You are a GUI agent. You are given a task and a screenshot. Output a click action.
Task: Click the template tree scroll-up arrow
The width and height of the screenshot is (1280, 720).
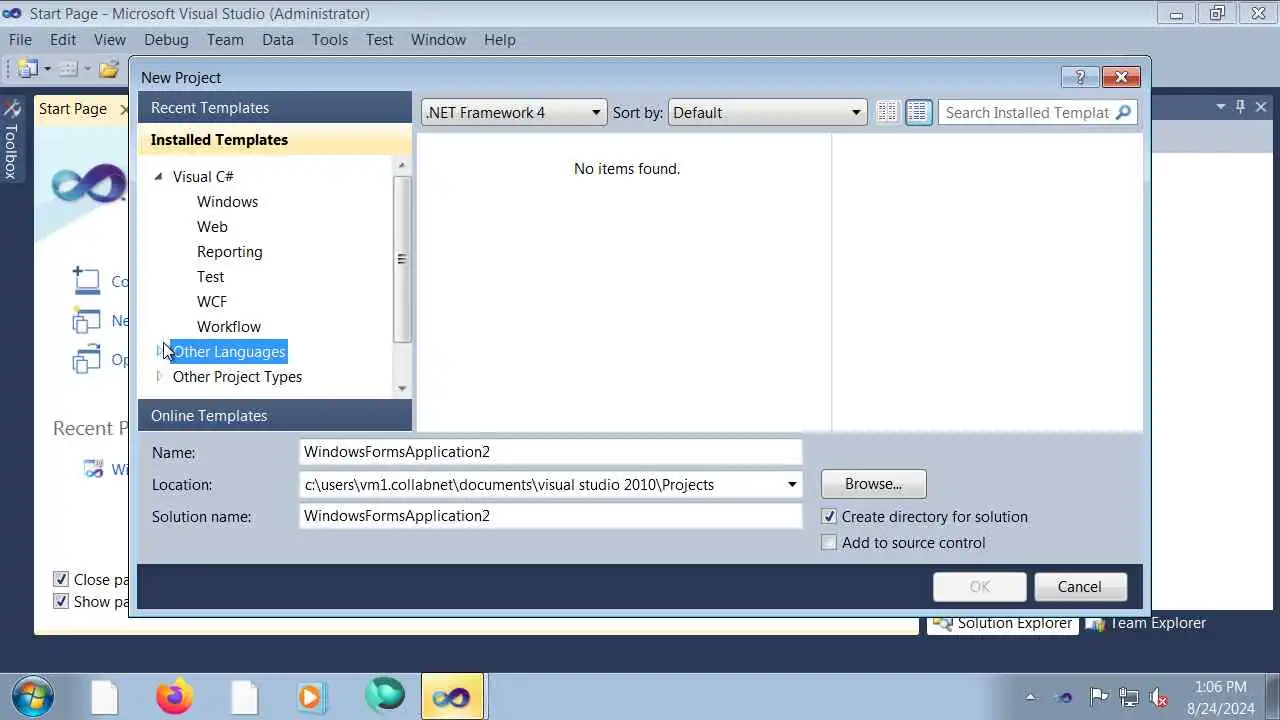click(402, 166)
